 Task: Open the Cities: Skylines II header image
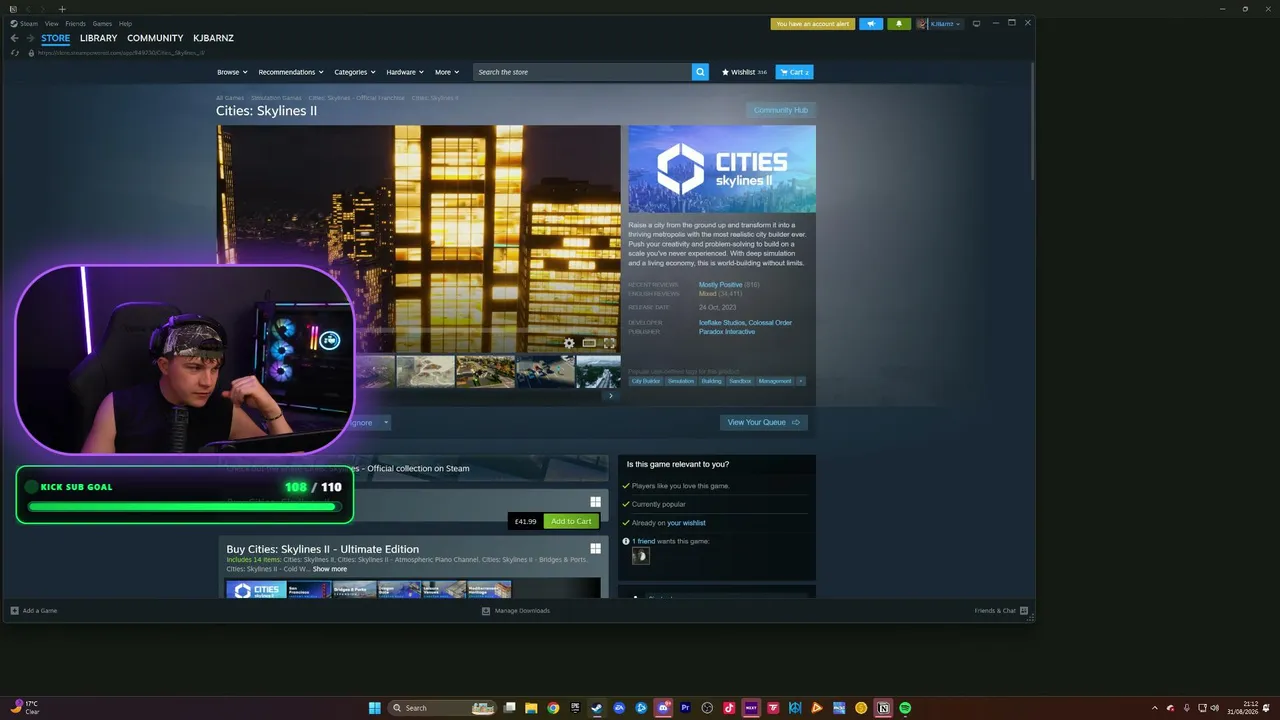tap(722, 169)
